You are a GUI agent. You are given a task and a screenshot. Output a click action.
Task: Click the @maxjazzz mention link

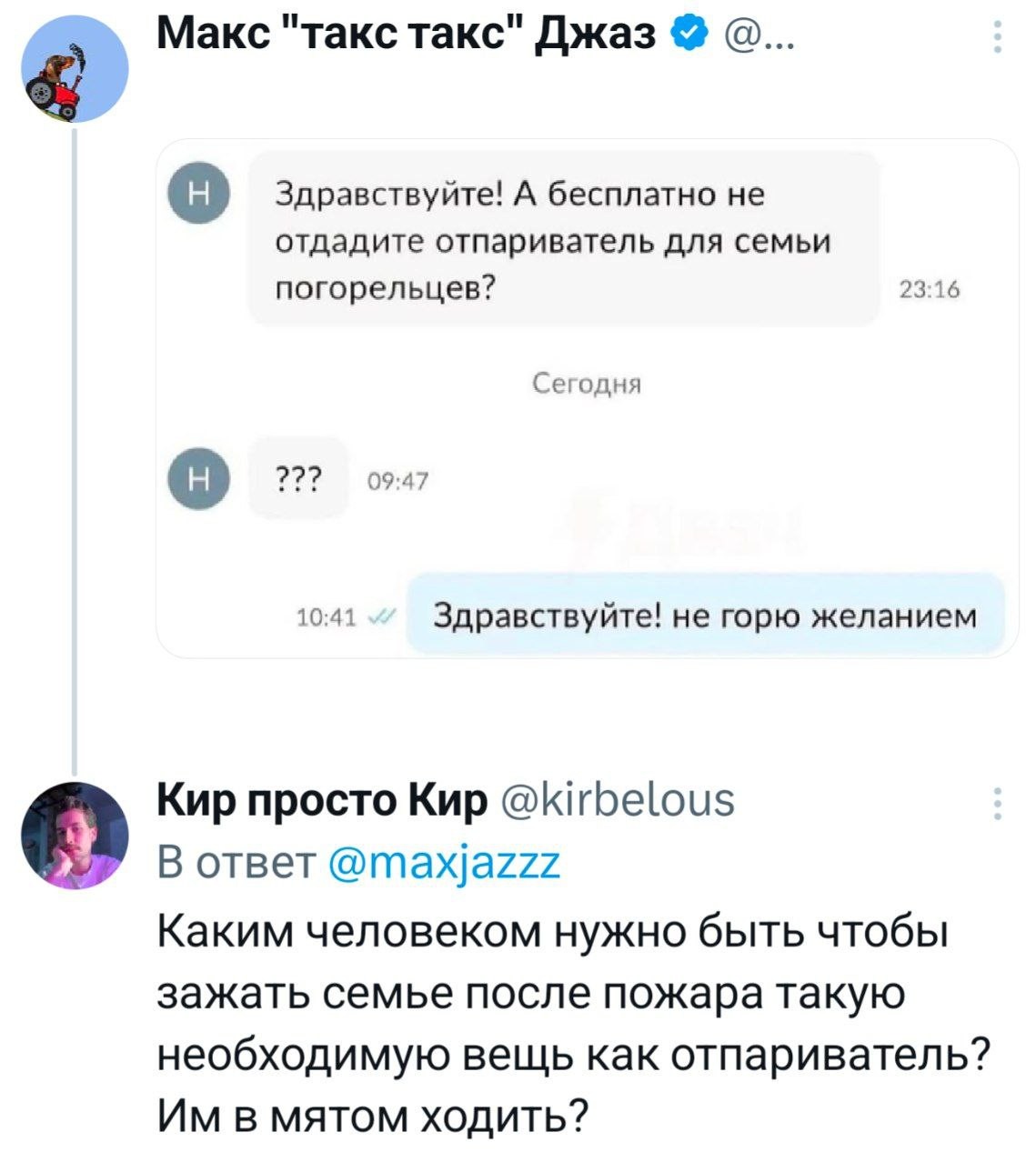[x=446, y=862]
